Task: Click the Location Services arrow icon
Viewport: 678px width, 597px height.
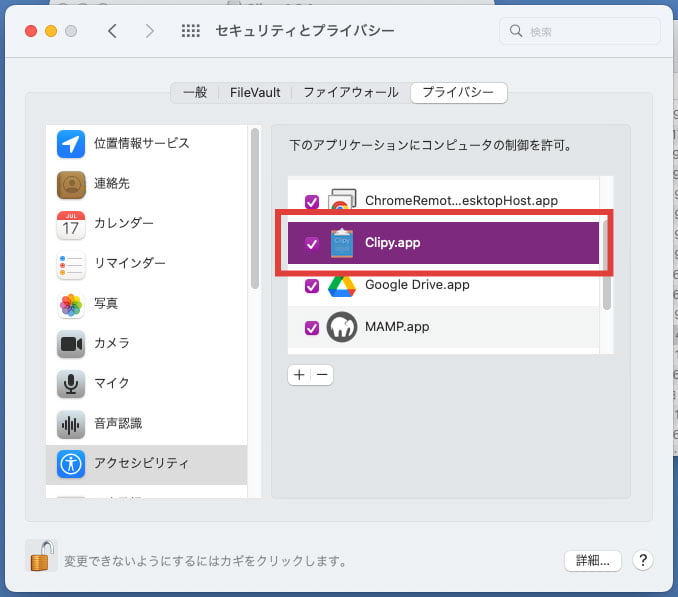Action: point(71,144)
